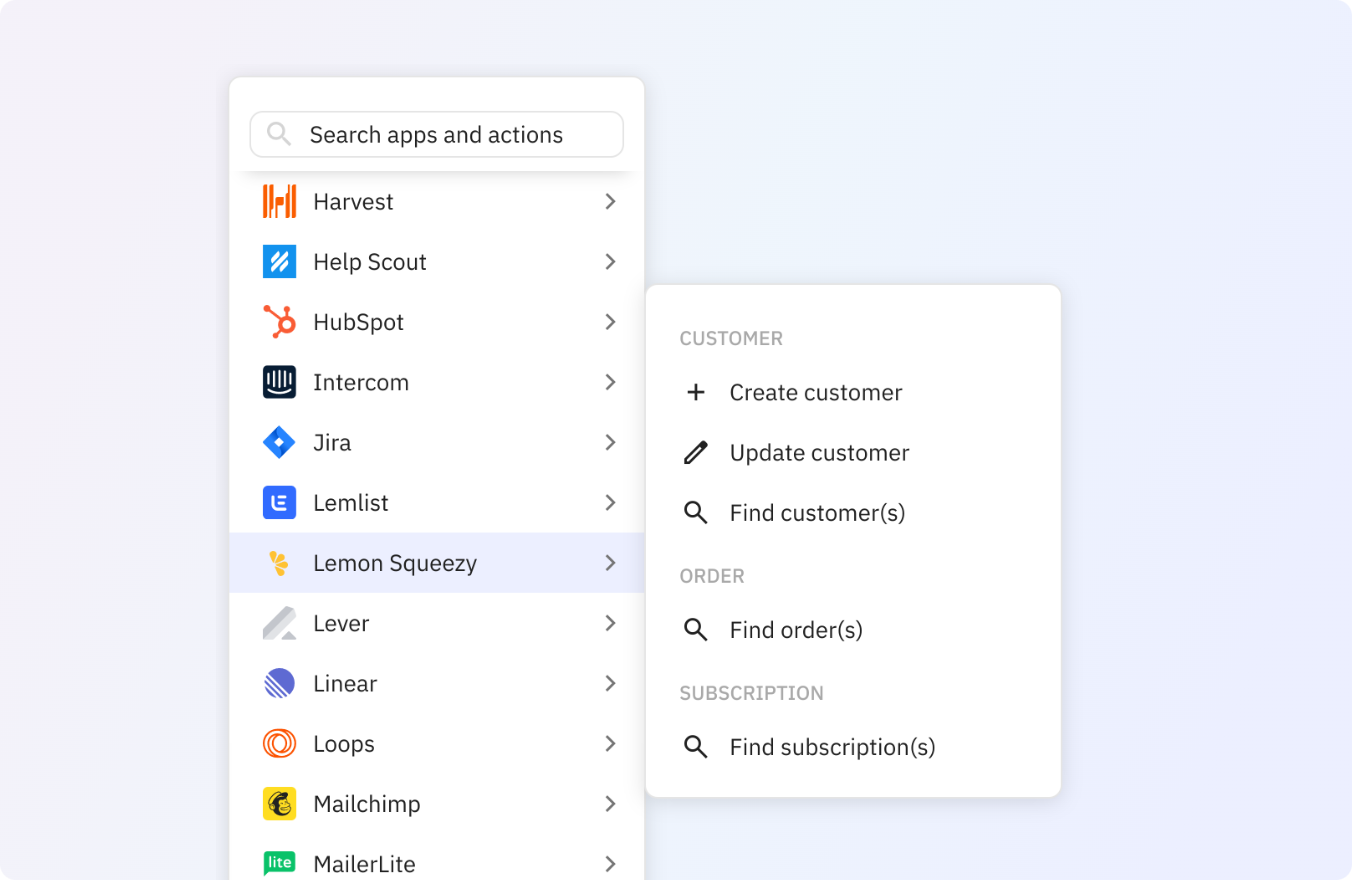Select the highlighted Lemon Squeezy entry
This screenshot has height=880, width=1352.
coord(437,563)
